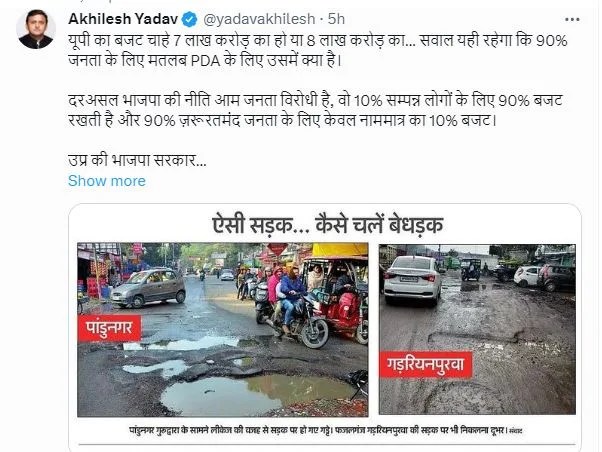Open Akhilesh Yadav's profile avatar

coord(36,30)
